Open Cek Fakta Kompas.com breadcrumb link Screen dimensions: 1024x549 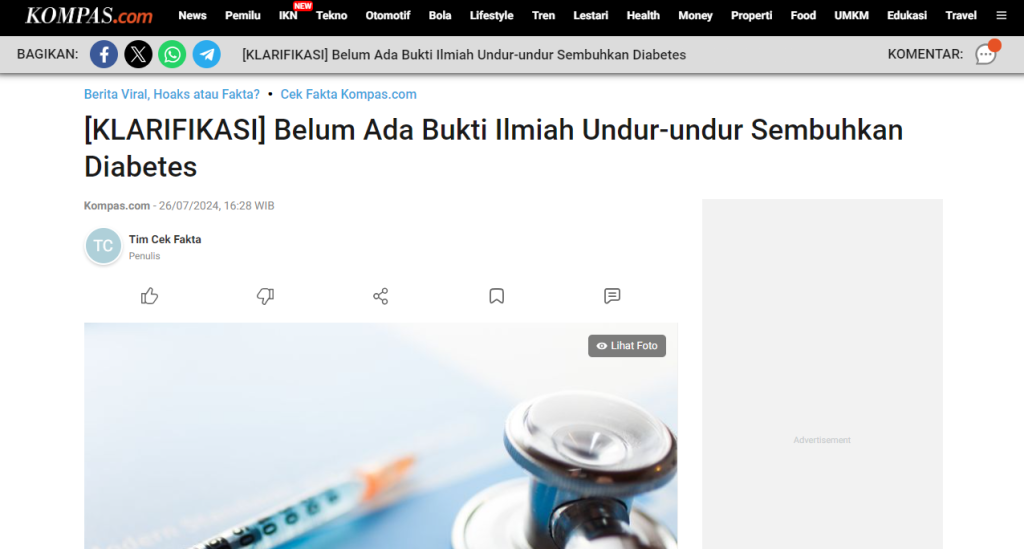click(x=348, y=94)
